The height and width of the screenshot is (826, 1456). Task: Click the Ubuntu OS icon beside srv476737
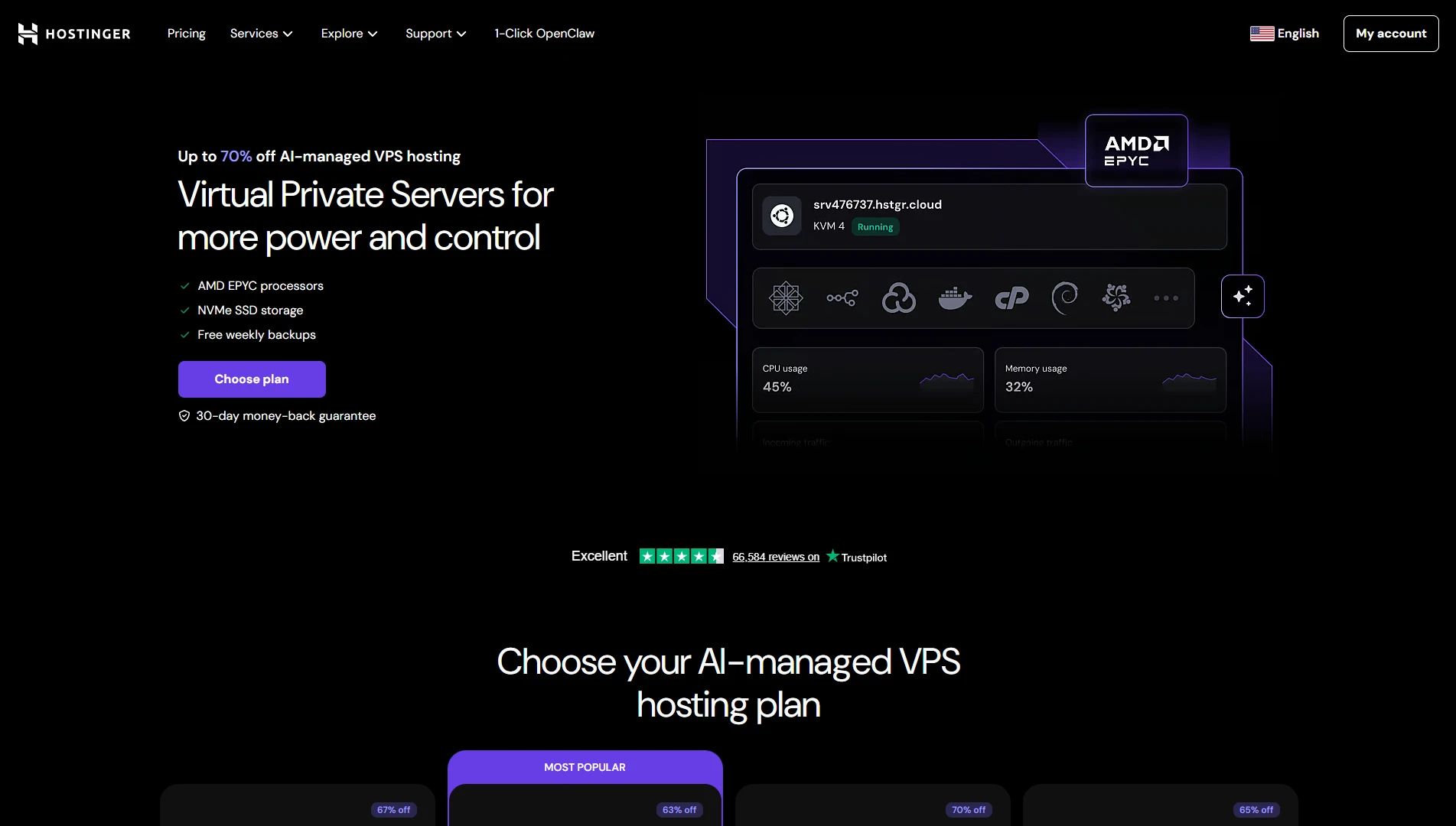pos(782,216)
